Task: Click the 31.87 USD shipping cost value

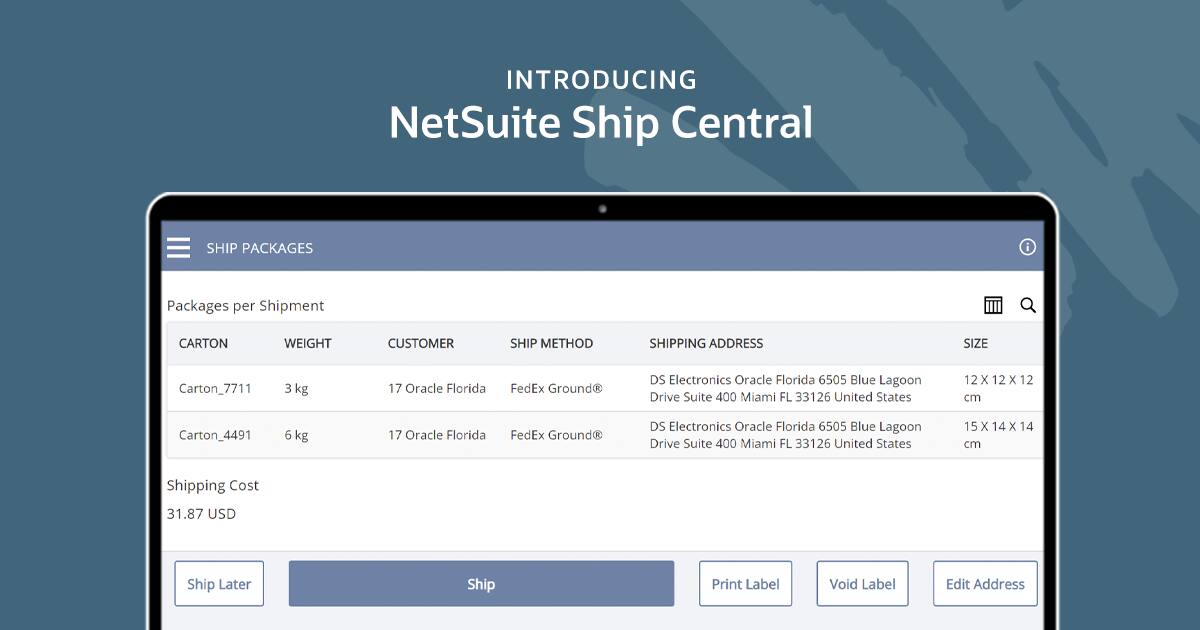Action: [x=201, y=514]
